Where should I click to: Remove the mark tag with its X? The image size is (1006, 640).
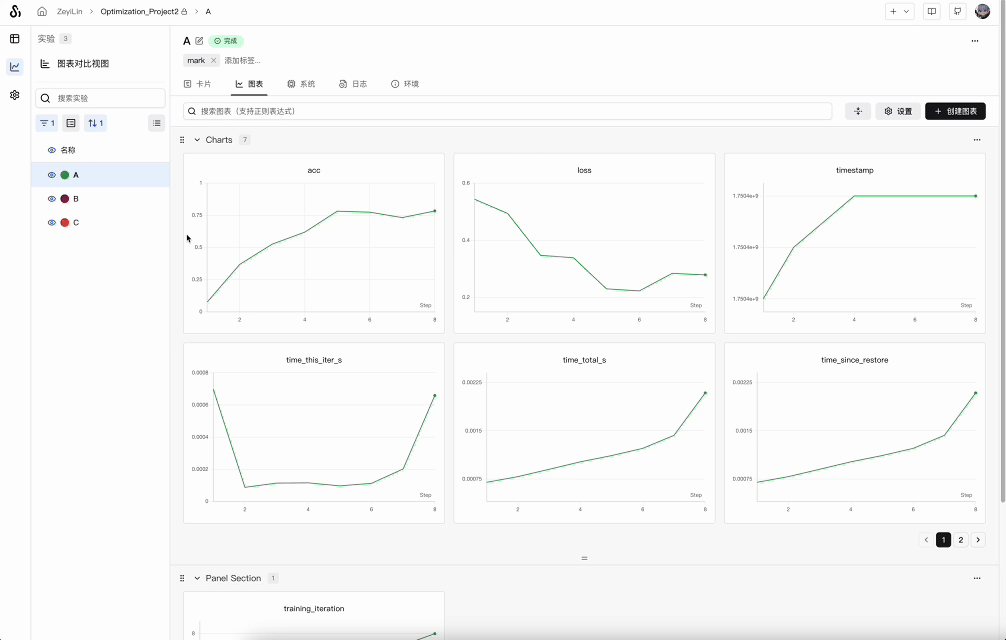pos(213,61)
